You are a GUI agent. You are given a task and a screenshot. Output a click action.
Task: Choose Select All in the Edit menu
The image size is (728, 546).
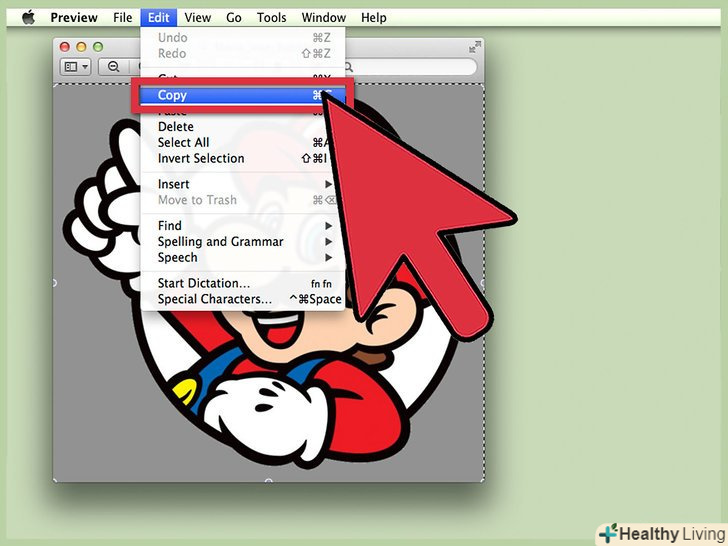coord(242,142)
